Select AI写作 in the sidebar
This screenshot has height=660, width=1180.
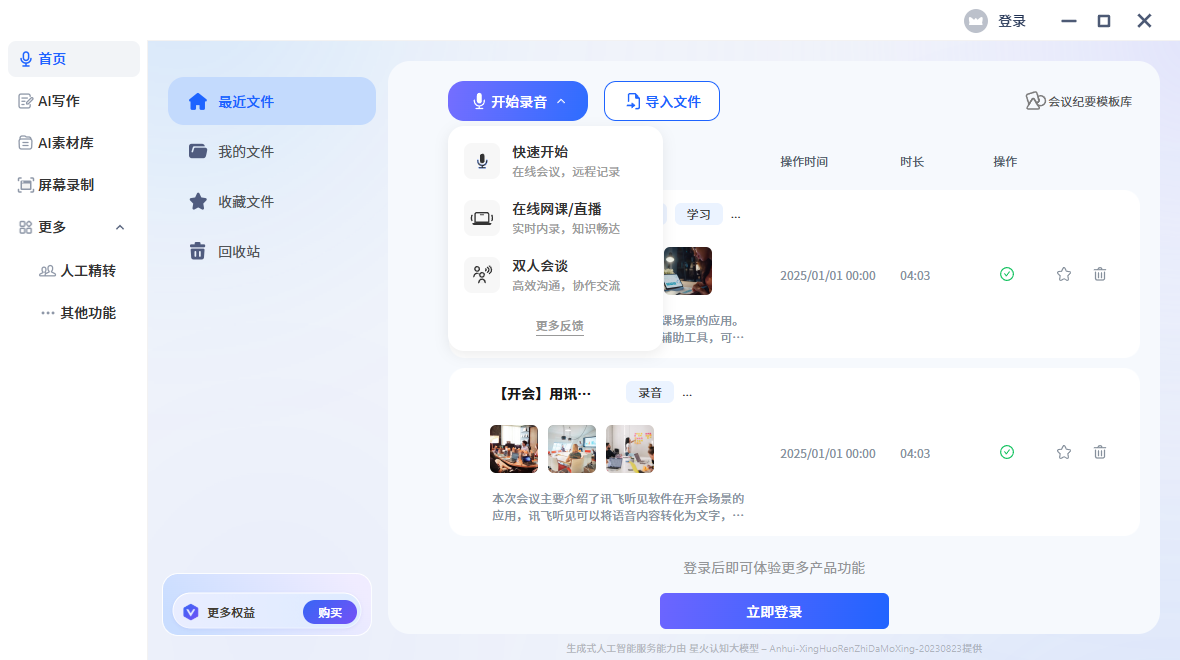point(55,100)
